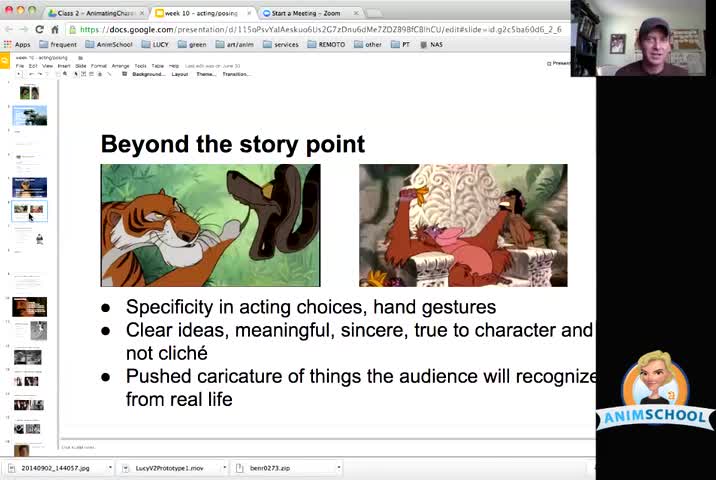Click the Layout button
716x480 pixels.
click(180, 74)
